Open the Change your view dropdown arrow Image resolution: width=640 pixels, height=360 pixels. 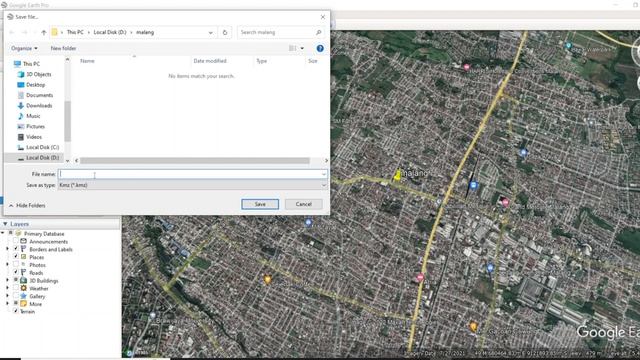(302, 48)
